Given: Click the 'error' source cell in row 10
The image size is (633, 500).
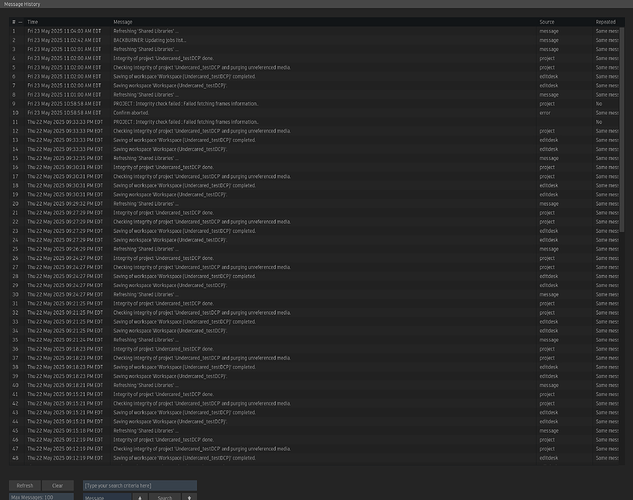Looking at the screenshot, I should click(545, 113).
